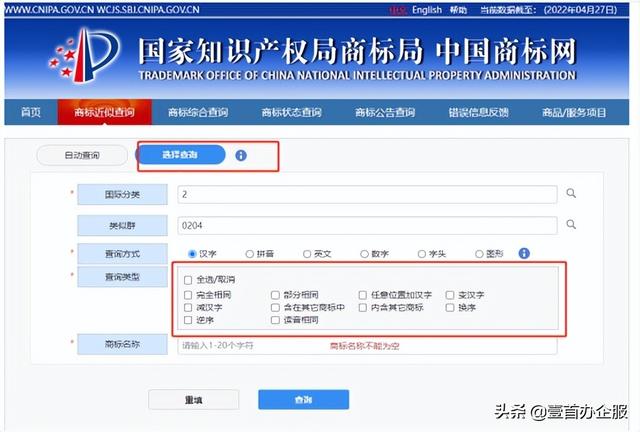
Task: Click the 商标名称 label
Action: 122,344
